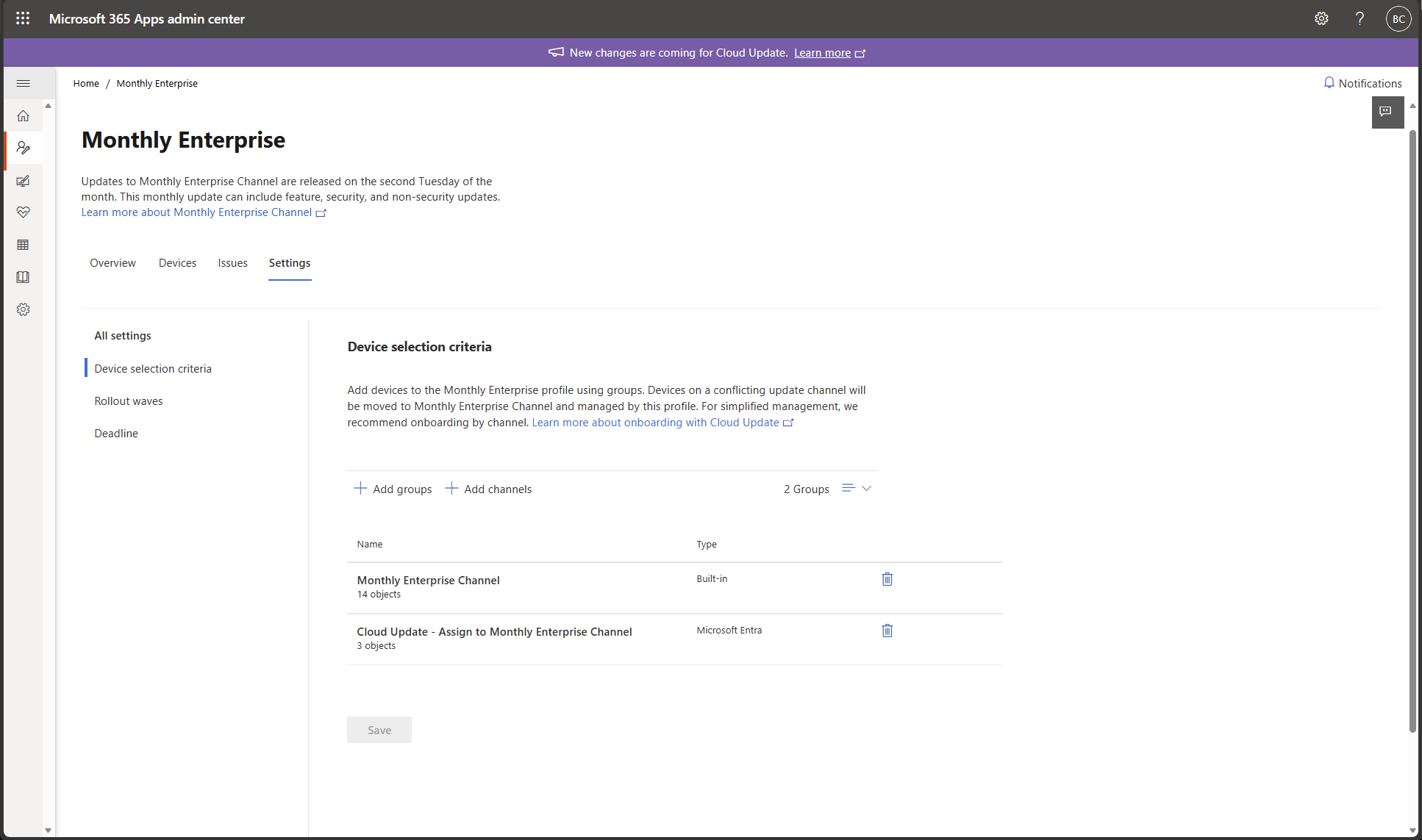This screenshot has width=1422, height=840.
Task: Click Monthly Enterprise breadcrumb
Action: tap(157, 83)
